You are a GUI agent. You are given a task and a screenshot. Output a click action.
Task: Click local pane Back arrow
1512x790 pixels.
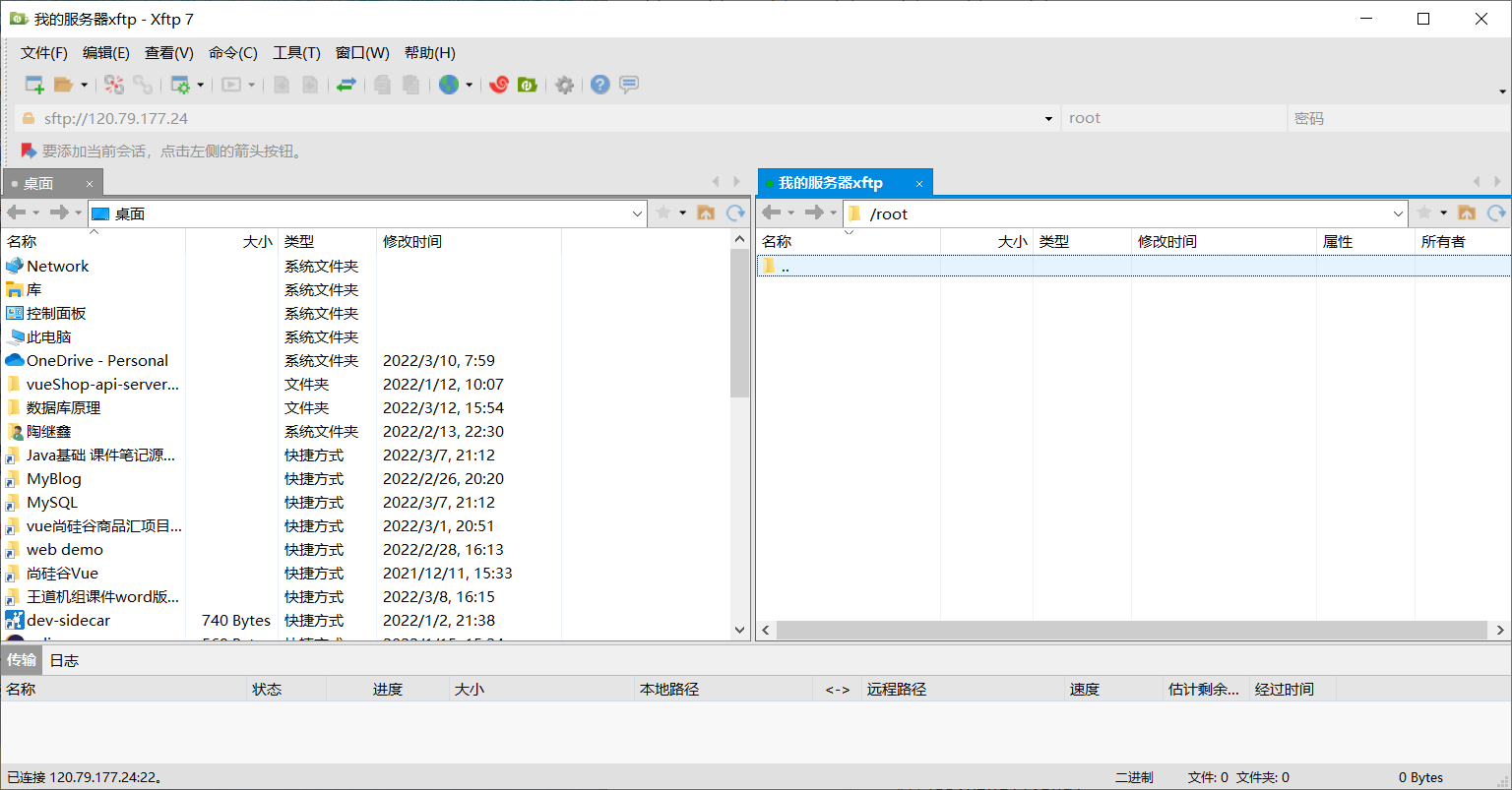pos(16,213)
